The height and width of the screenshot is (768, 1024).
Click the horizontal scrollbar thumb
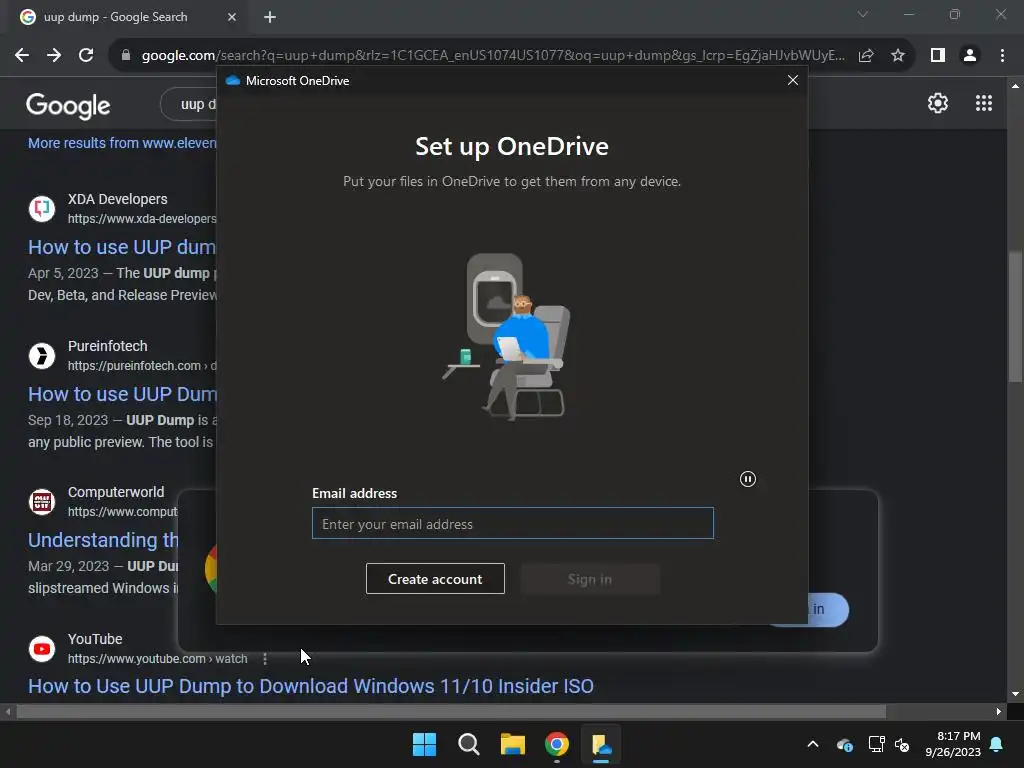click(451, 711)
